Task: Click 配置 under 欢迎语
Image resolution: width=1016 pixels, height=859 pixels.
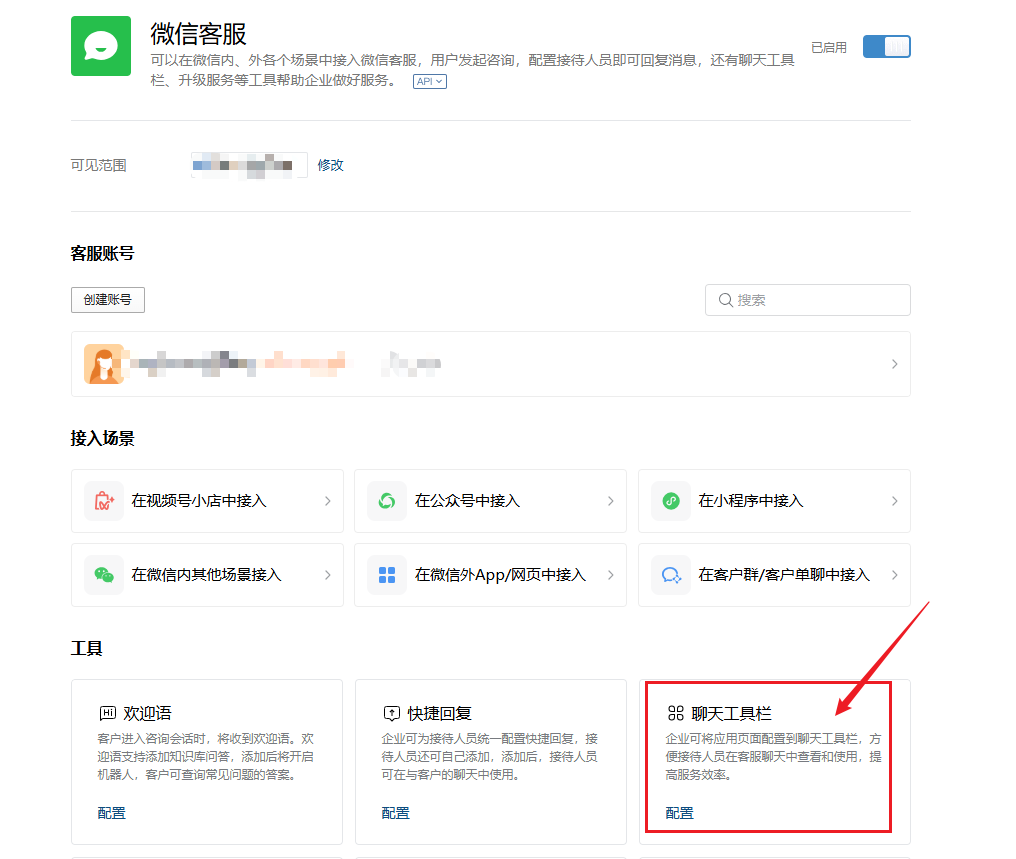Action: [x=111, y=813]
